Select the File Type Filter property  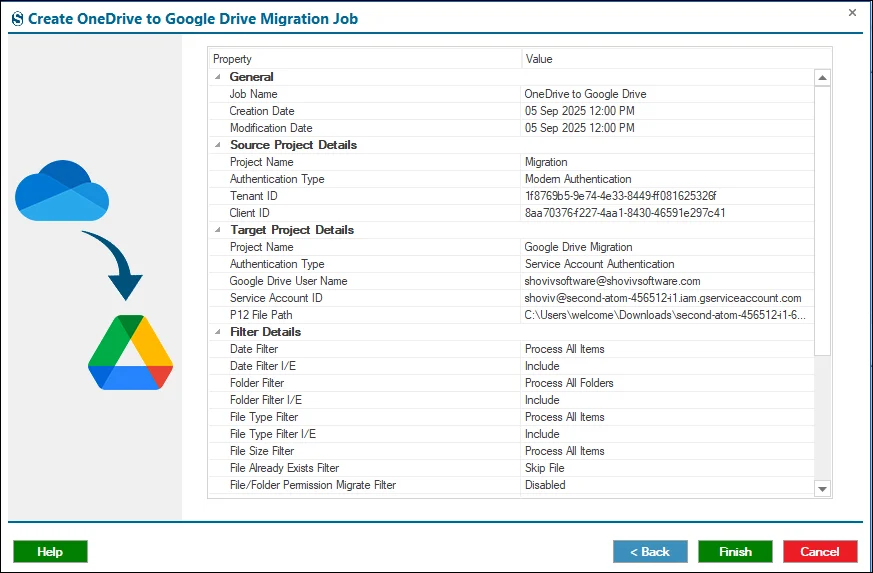pos(264,417)
